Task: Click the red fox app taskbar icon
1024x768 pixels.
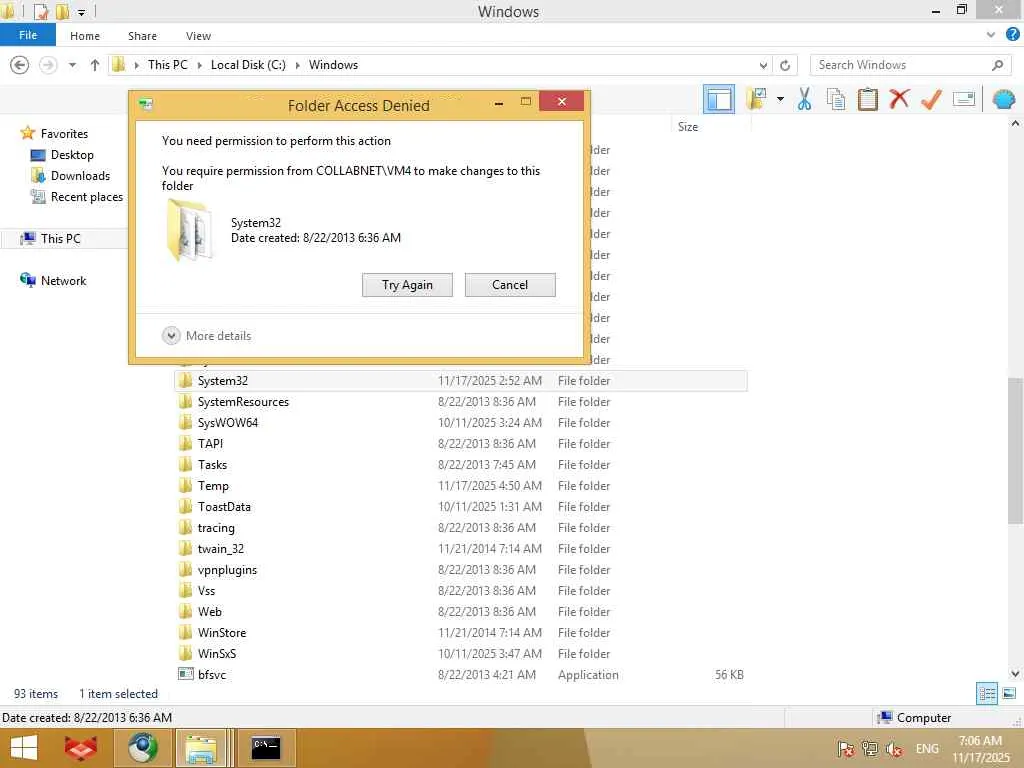Action: (80, 748)
